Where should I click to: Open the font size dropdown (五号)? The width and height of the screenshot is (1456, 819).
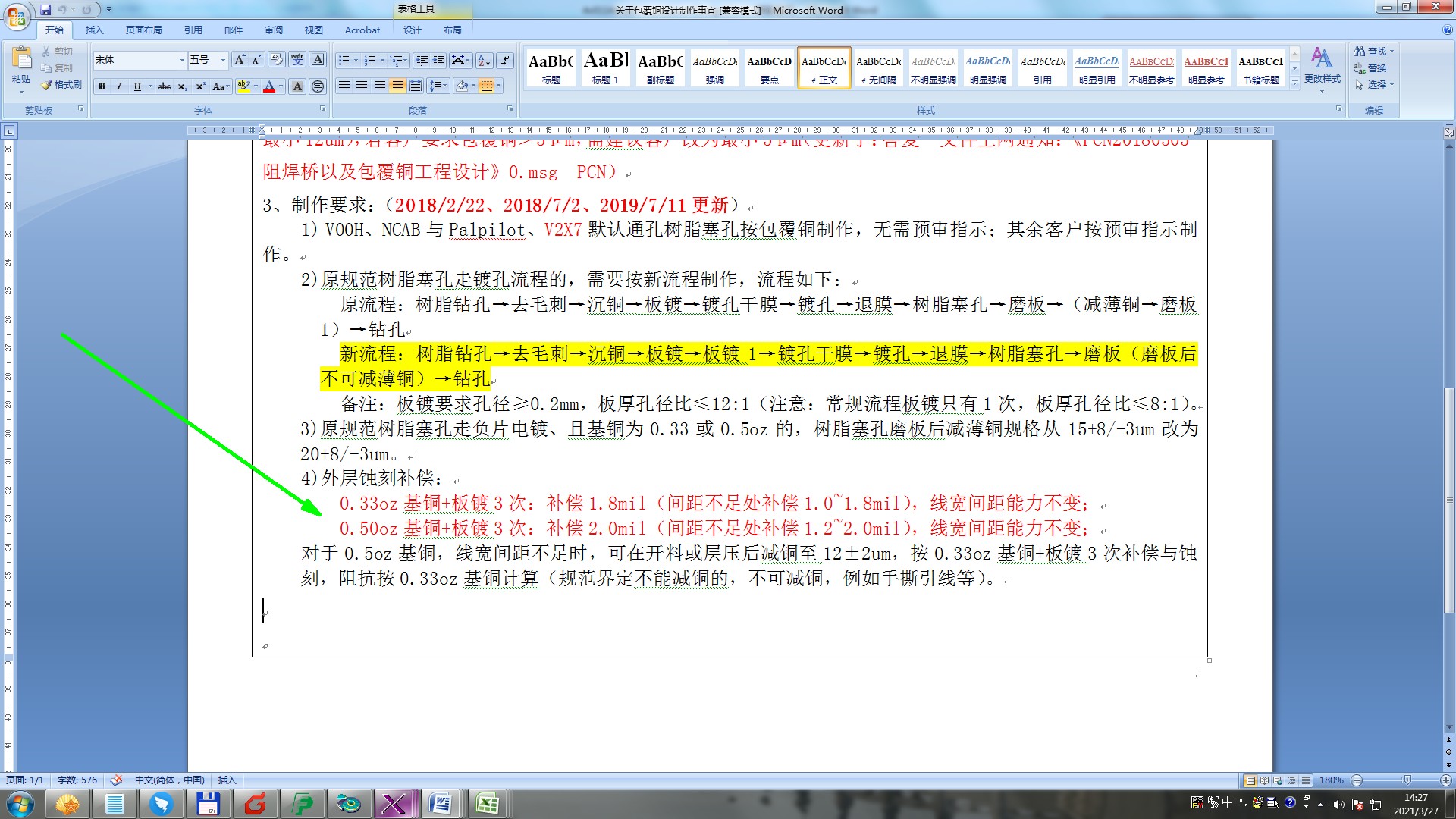tap(223, 60)
